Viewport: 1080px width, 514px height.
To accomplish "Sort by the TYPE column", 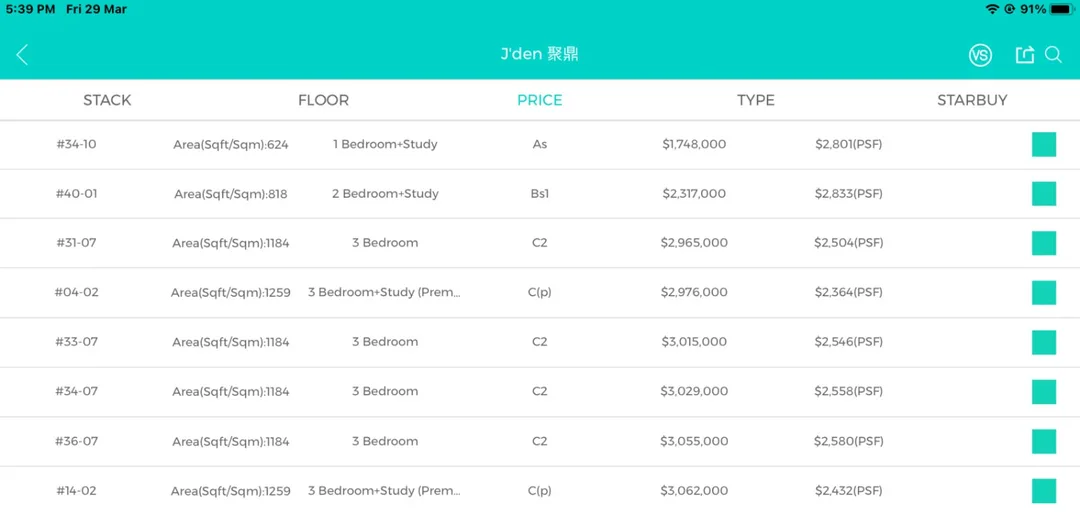I will pyautogui.click(x=756, y=100).
